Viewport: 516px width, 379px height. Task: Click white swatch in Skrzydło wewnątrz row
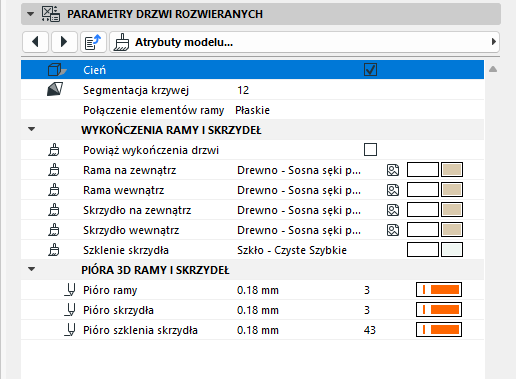[x=423, y=230]
